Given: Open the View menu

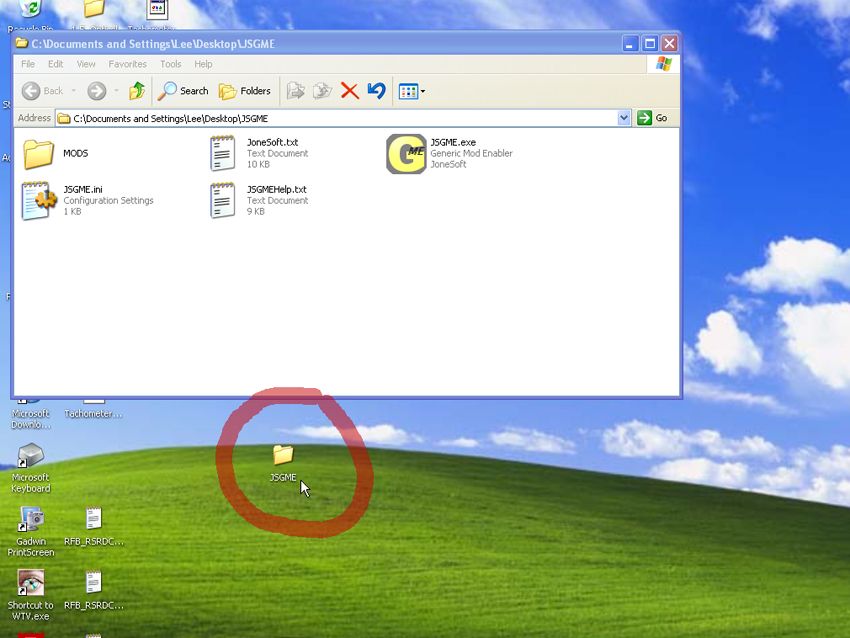Looking at the screenshot, I should pos(86,64).
